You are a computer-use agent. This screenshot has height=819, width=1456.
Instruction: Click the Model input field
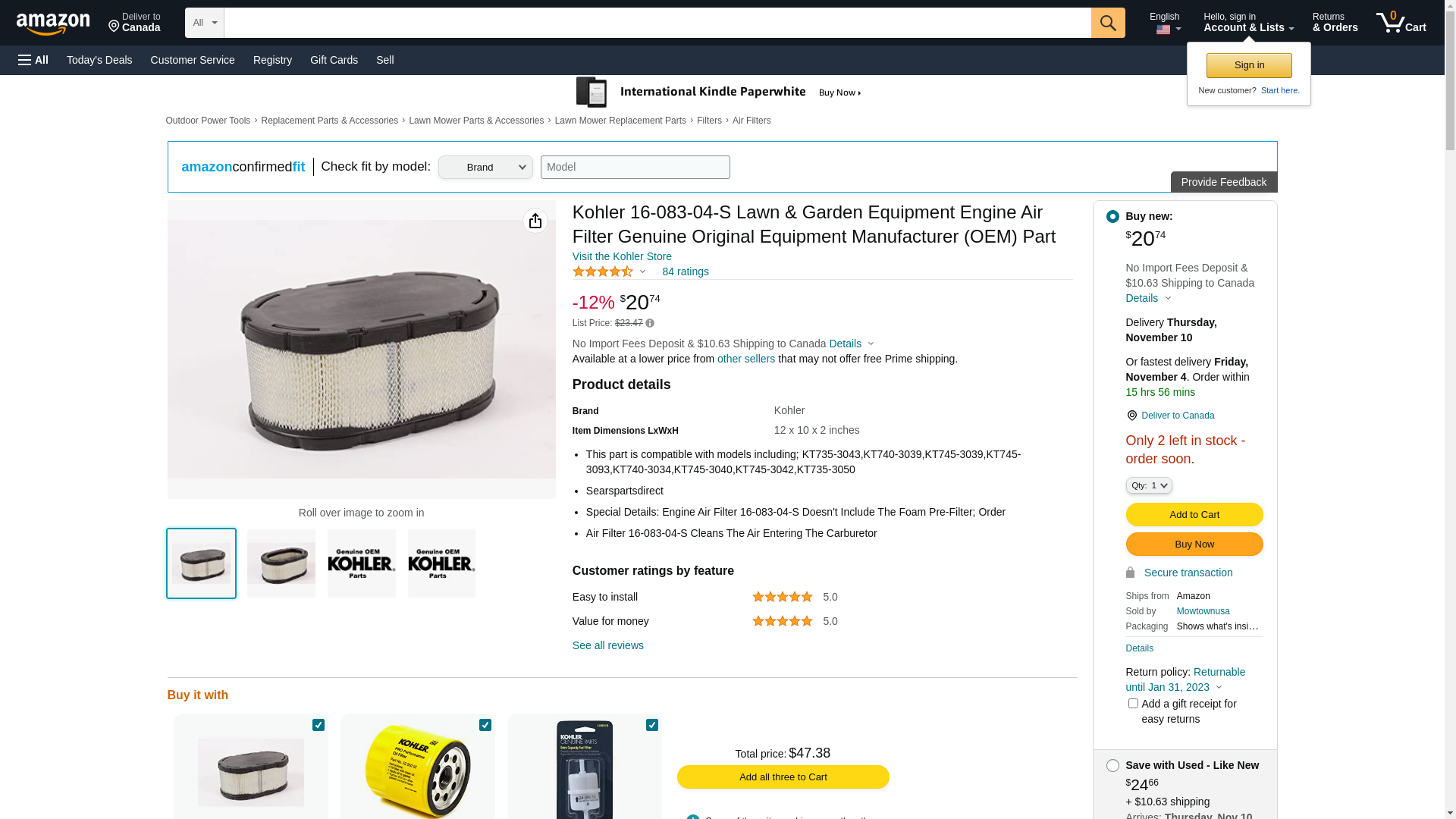point(635,168)
